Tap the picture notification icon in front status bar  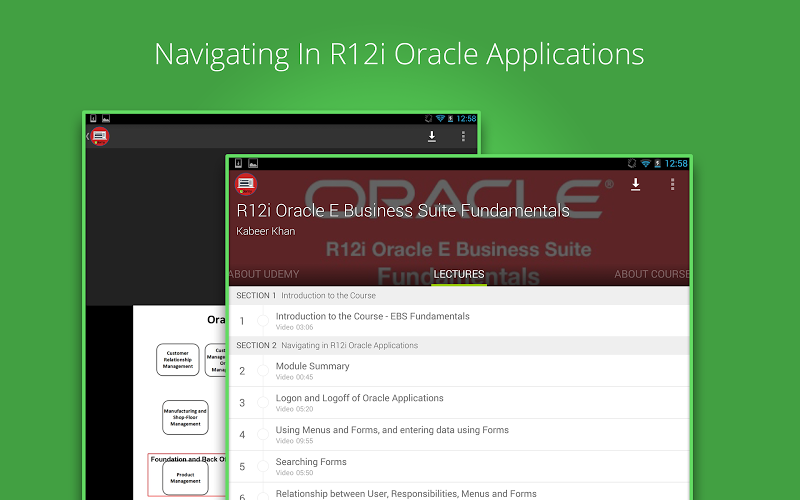click(253, 163)
